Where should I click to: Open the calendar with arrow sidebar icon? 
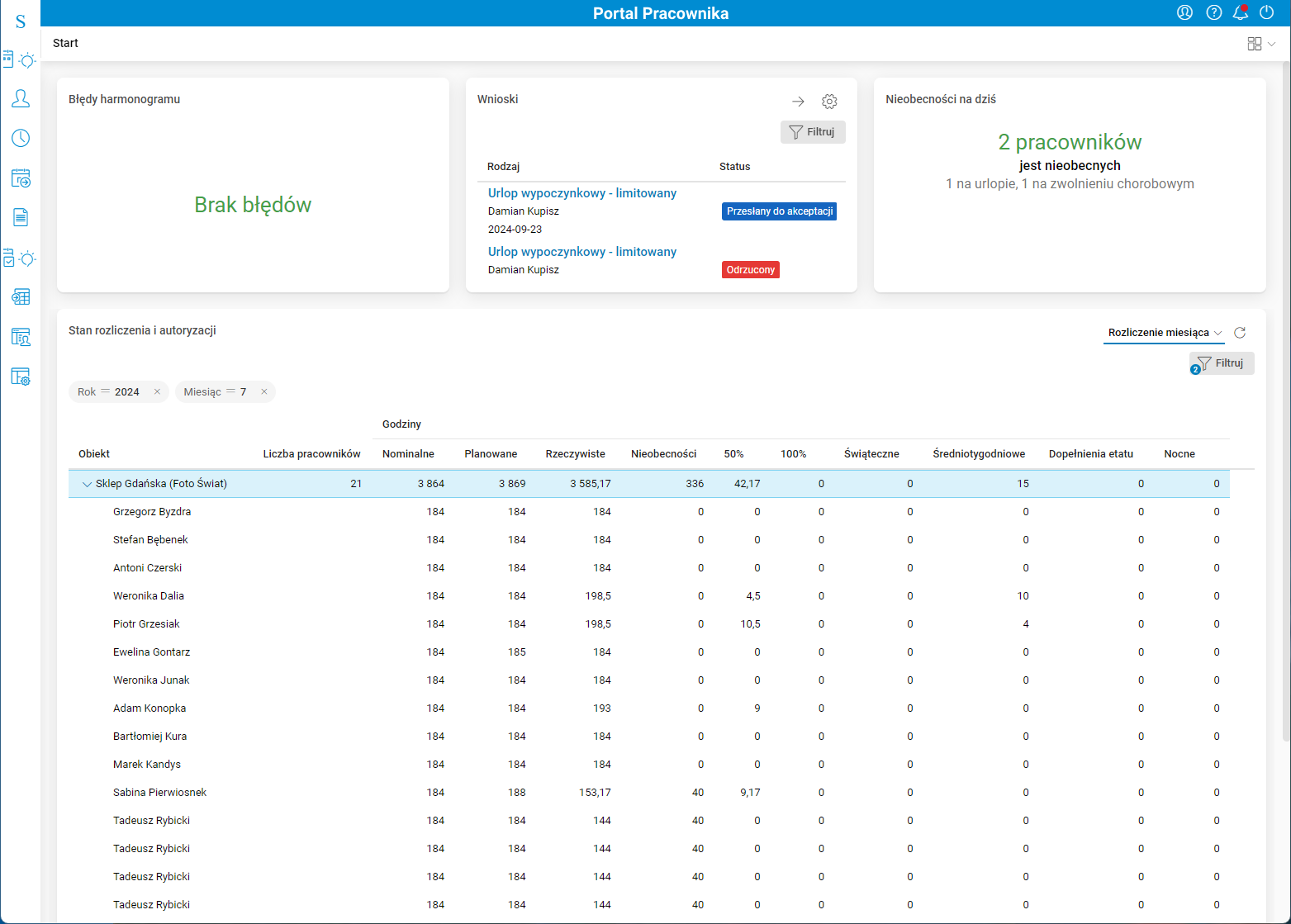(x=21, y=178)
